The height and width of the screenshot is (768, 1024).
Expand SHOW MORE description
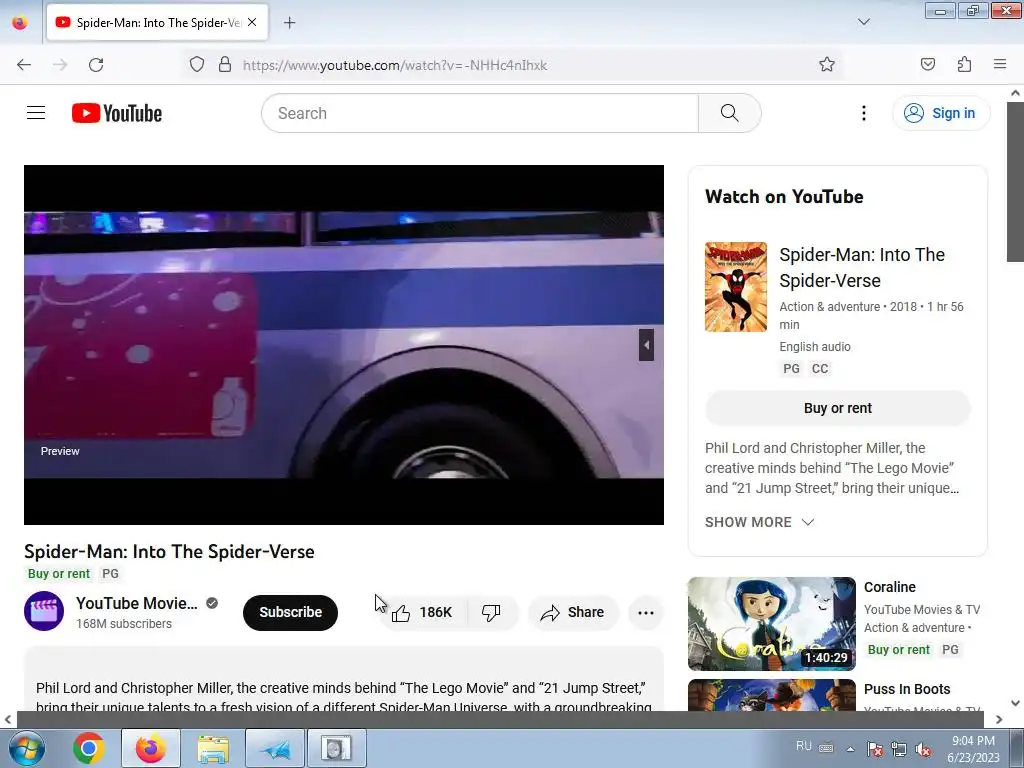(x=760, y=522)
